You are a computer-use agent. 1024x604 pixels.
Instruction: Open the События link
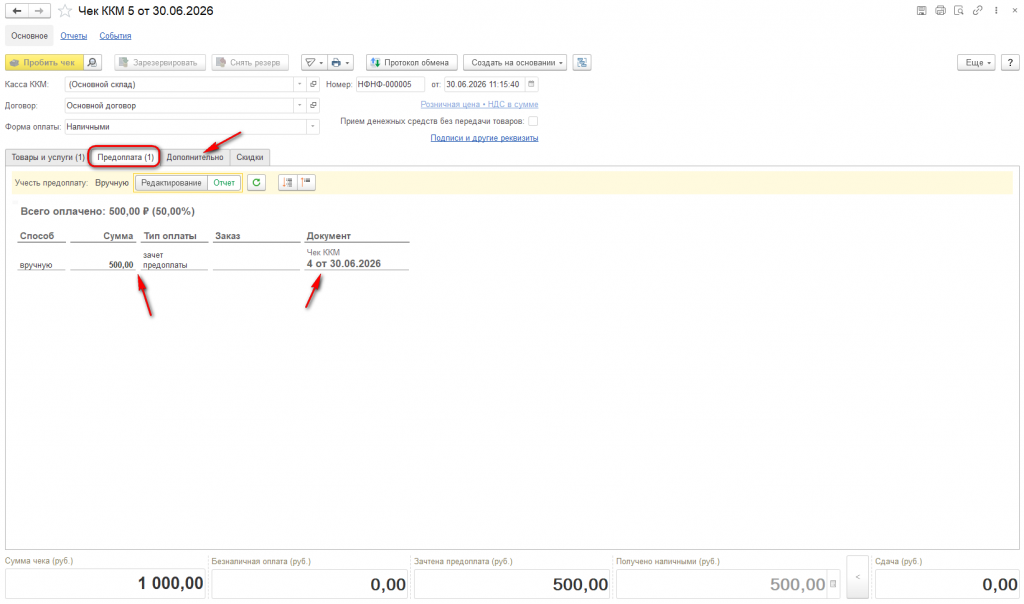pos(116,36)
